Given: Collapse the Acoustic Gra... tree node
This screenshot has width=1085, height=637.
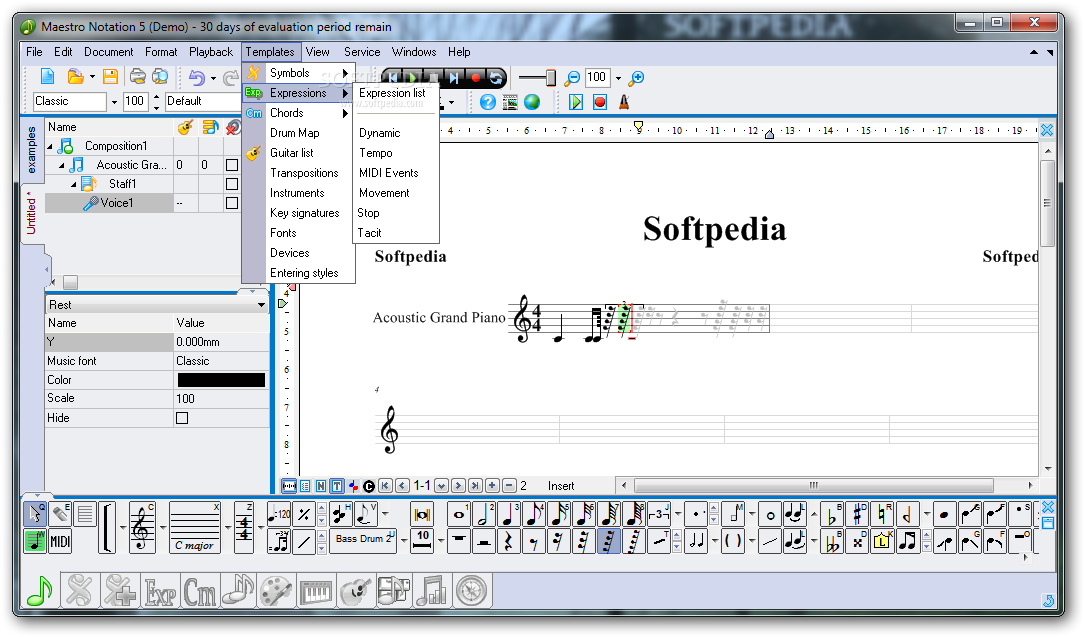Looking at the screenshot, I should pyautogui.click(x=62, y=165).
